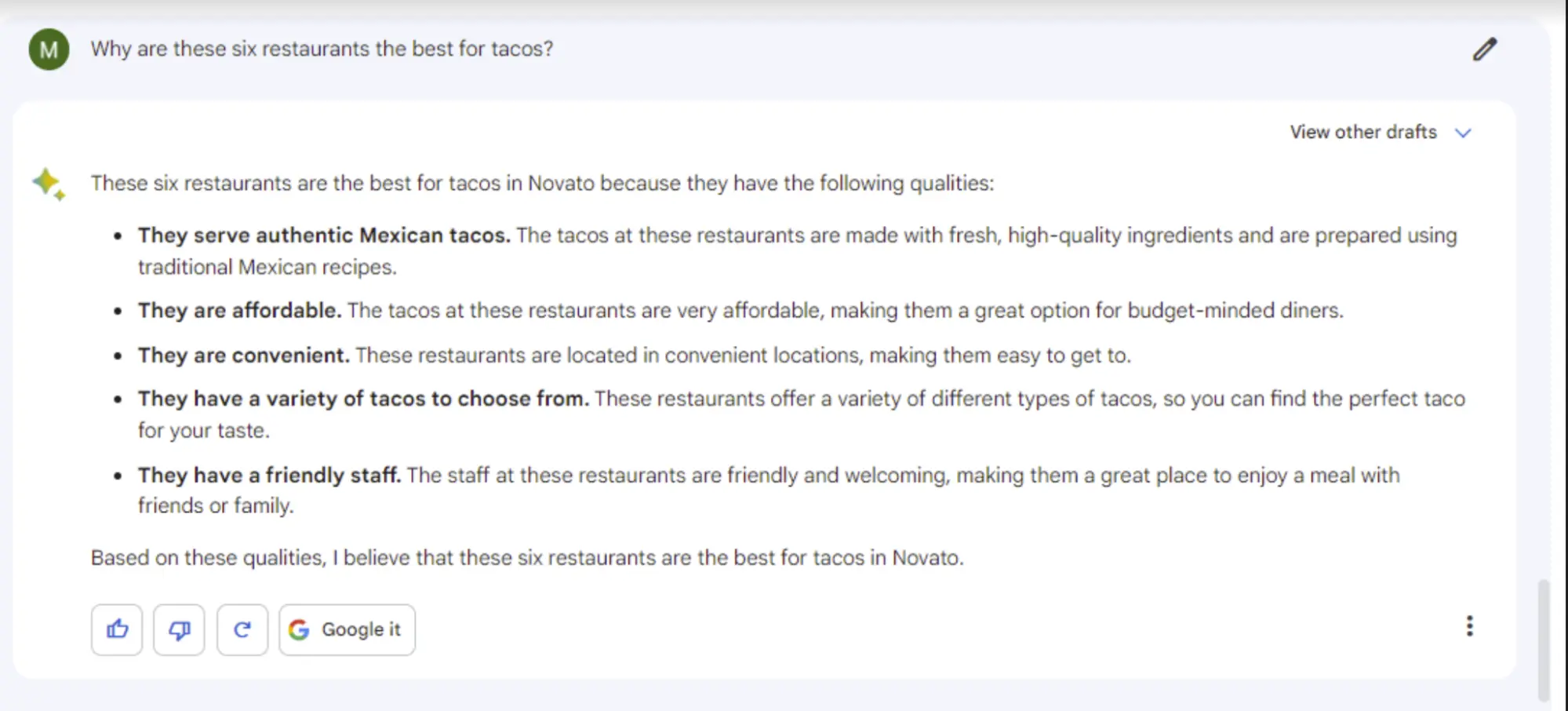
Task: Click the bolded text "They are affordable."
Action: click(239, 310)
